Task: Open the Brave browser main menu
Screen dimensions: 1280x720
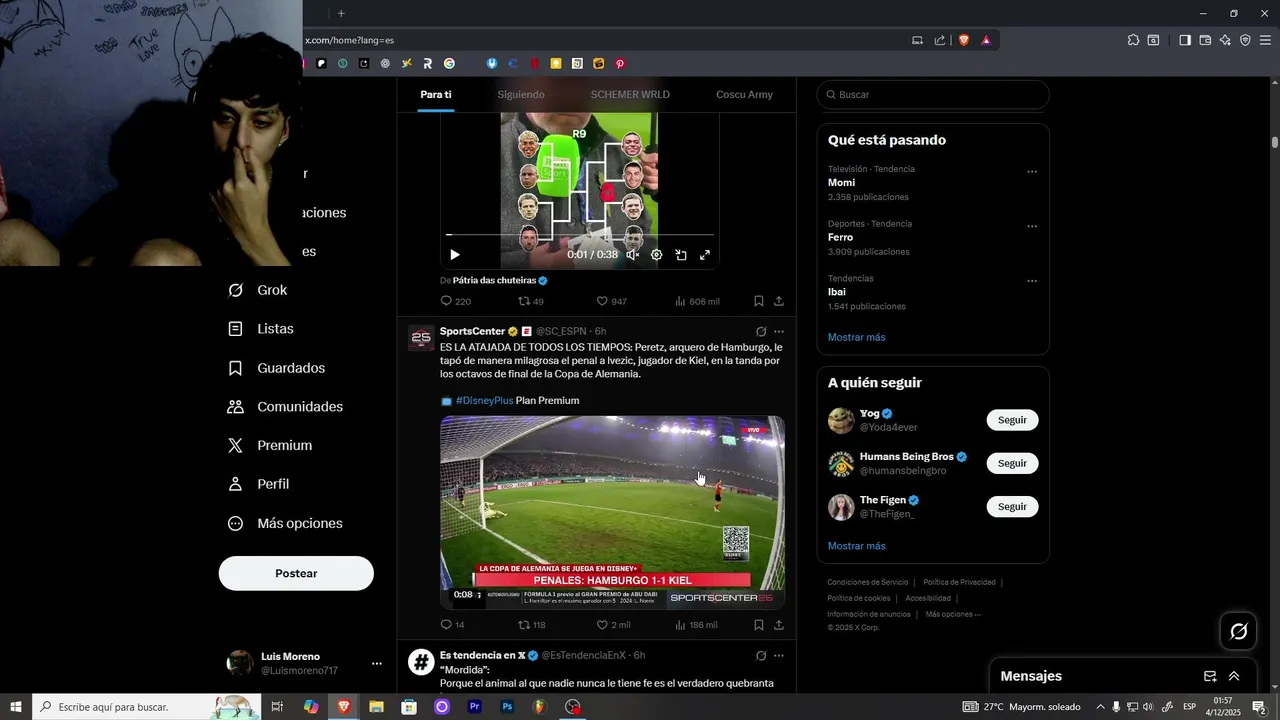Action: point(1265,40)
